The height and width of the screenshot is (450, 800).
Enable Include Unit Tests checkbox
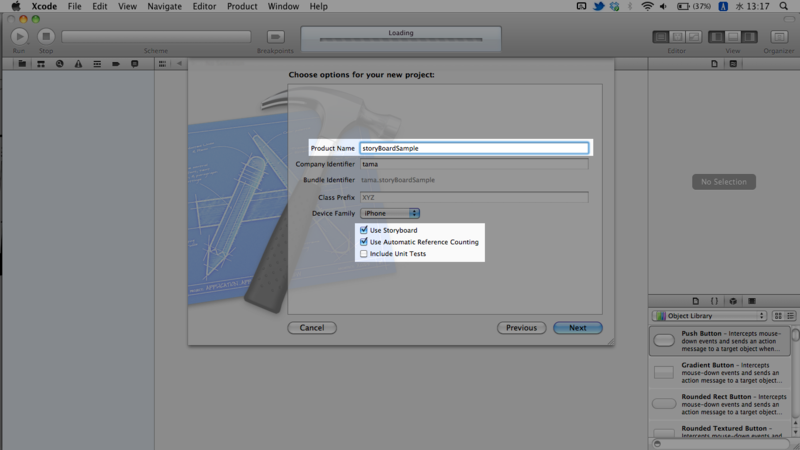[364, 254]
